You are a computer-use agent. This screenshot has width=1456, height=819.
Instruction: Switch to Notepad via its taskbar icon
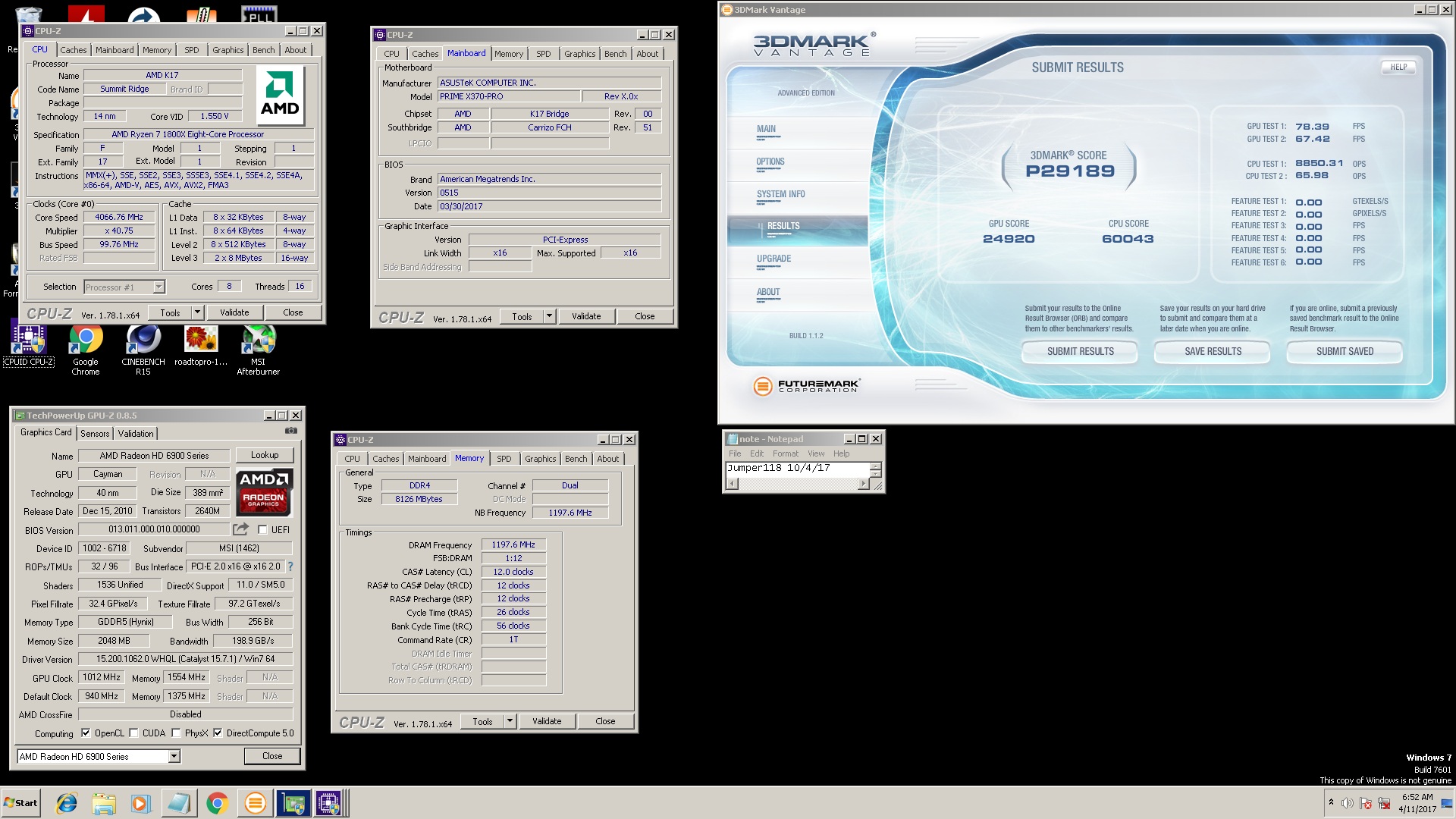(179, 803)
